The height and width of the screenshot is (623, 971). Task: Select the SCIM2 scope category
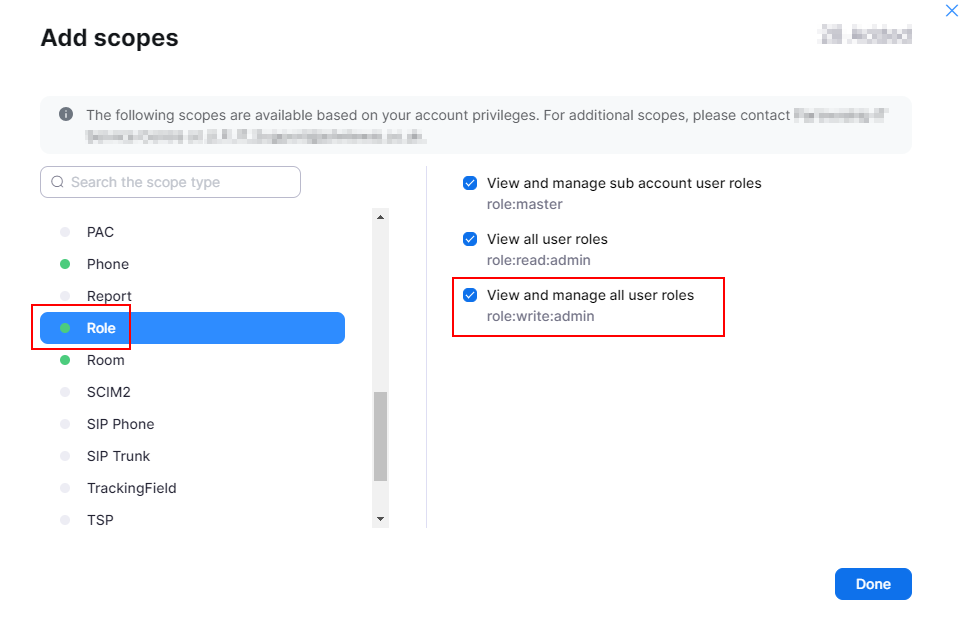click(x=108, y=392)
